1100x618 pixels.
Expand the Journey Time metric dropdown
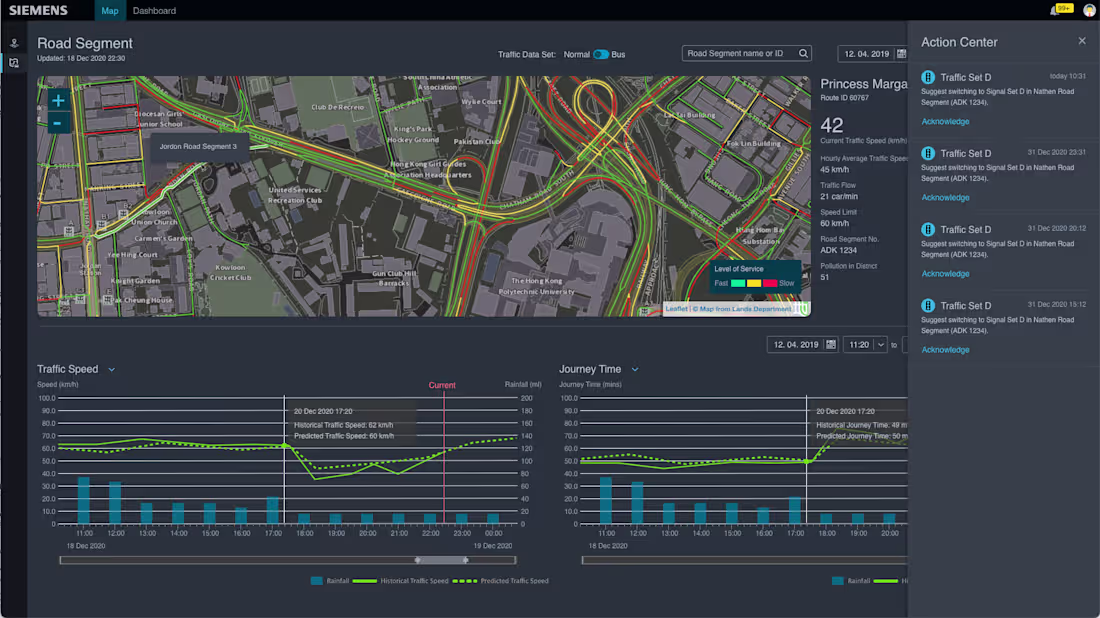(634, 369)
